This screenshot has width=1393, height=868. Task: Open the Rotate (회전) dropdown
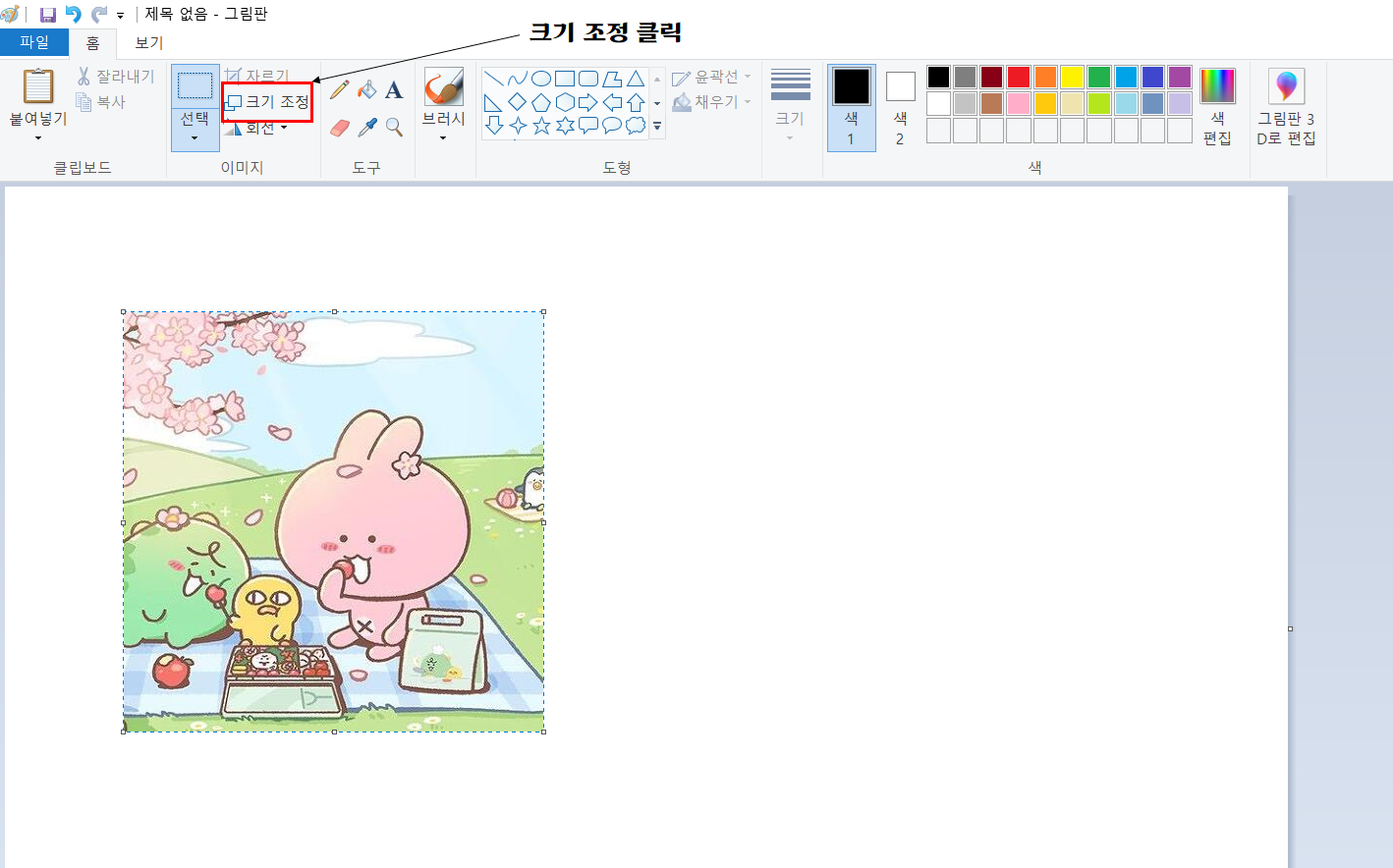coord(257,128)
